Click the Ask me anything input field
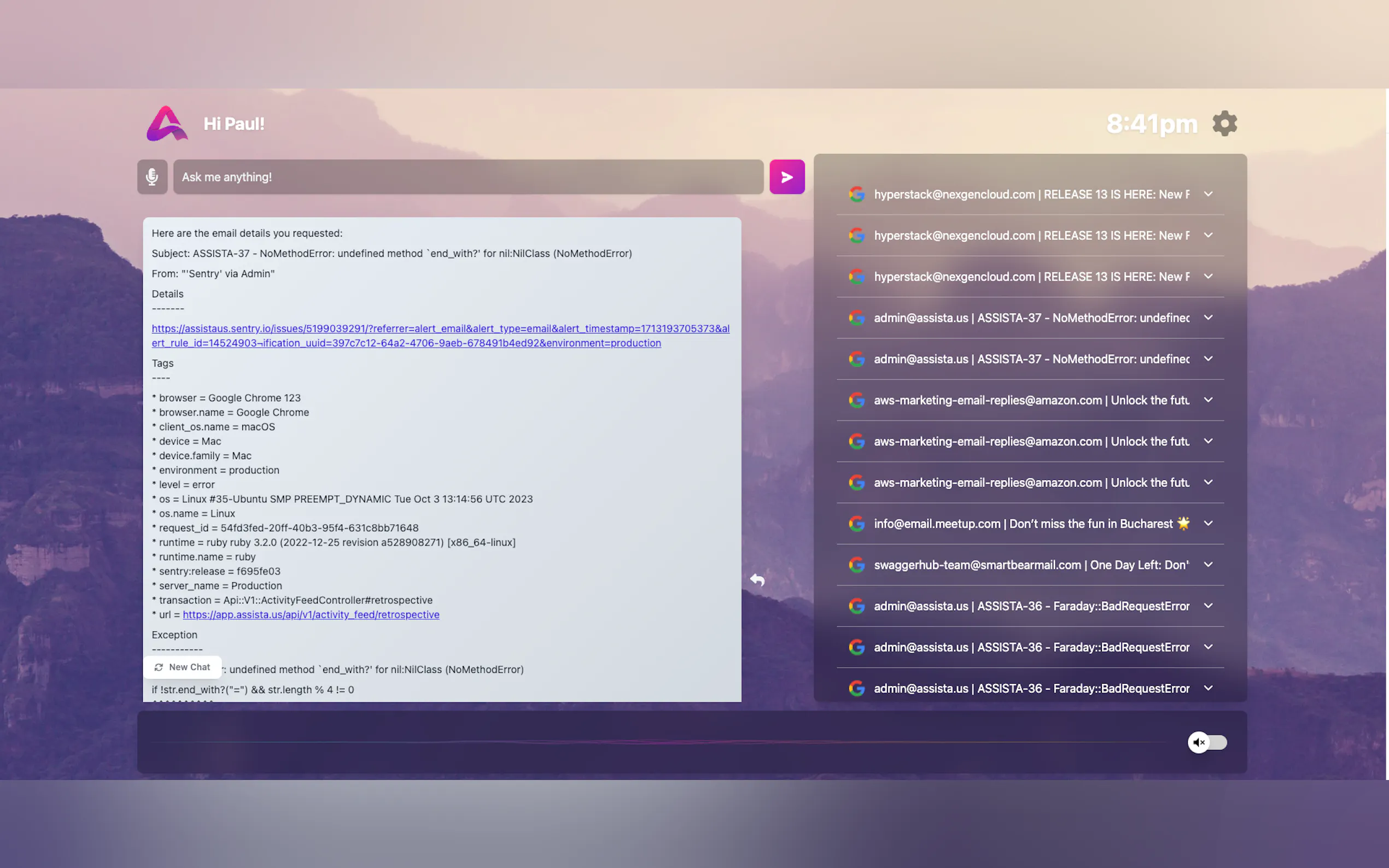The height and width of the screenshot is (868, 1389). 468,177
